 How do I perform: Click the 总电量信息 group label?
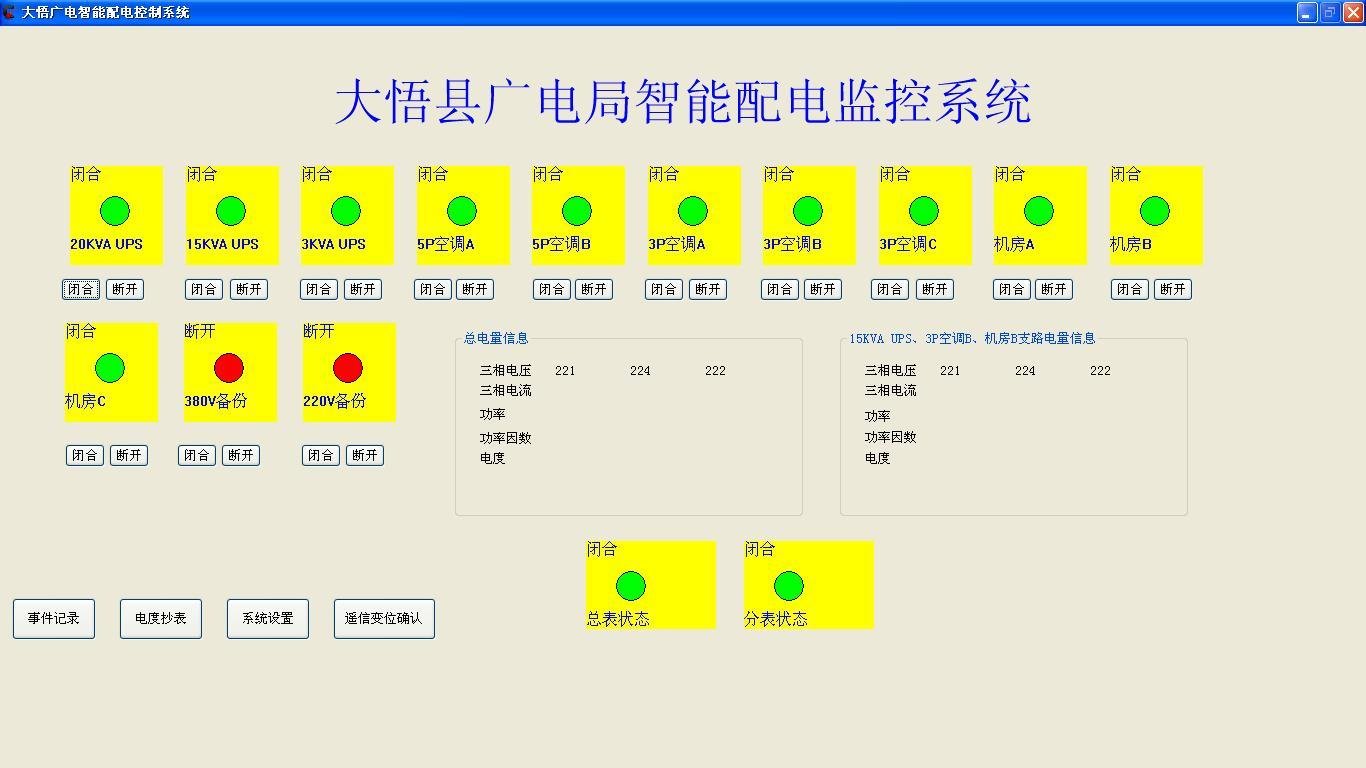click(x=496, y=338)
